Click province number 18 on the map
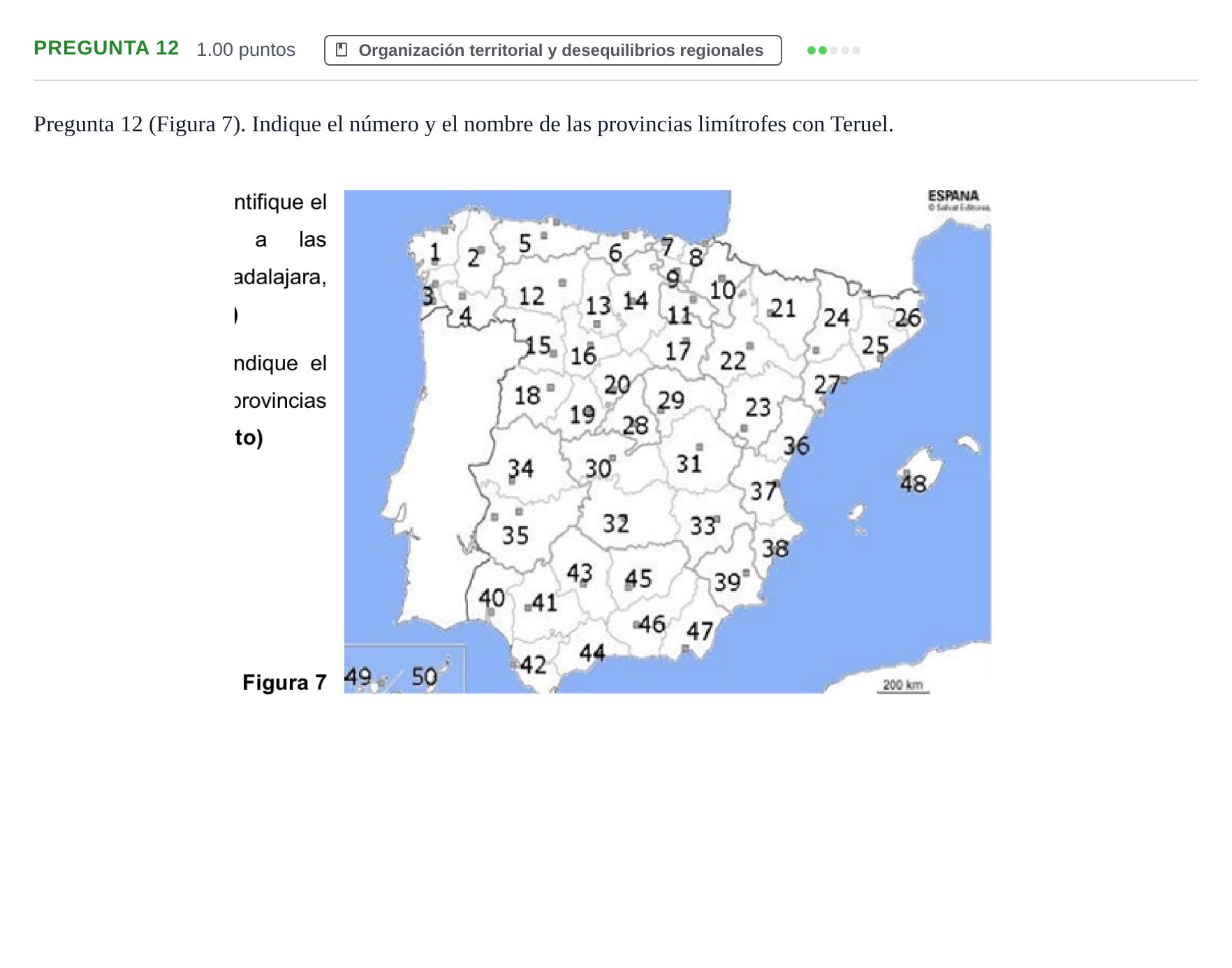 (x=527, y=396)
